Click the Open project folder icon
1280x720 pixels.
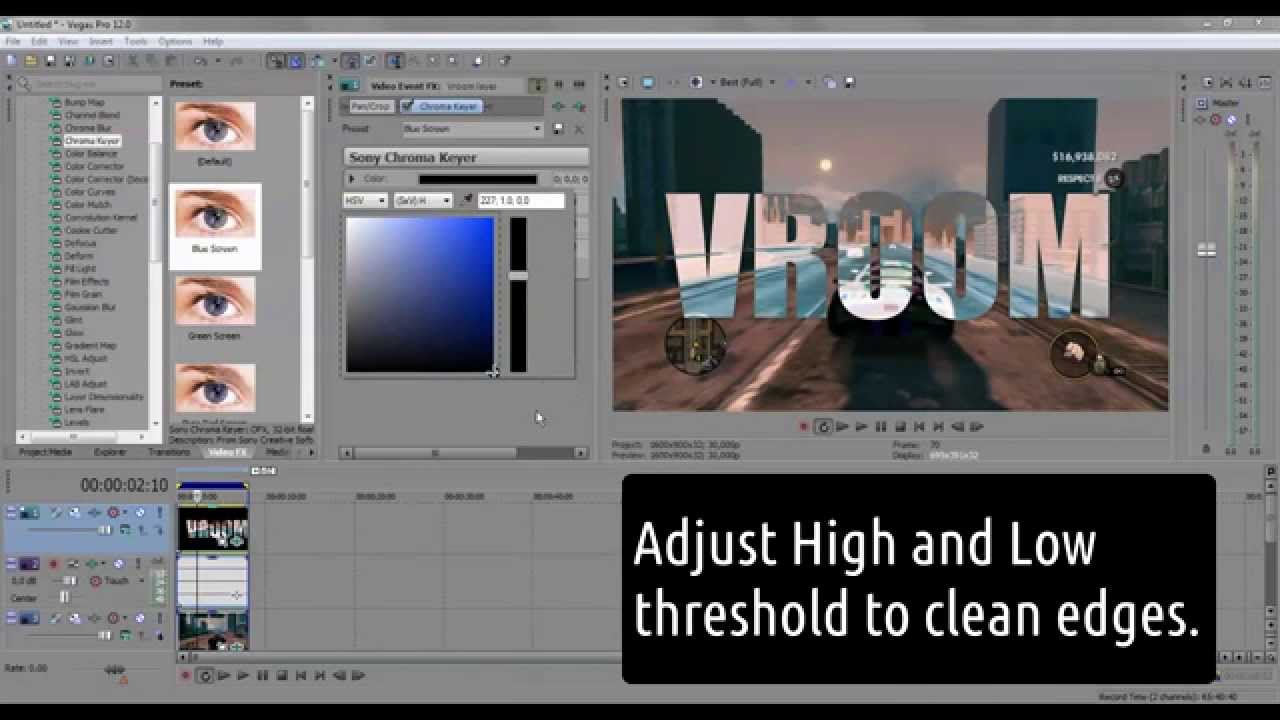click(x=31, y=61)
